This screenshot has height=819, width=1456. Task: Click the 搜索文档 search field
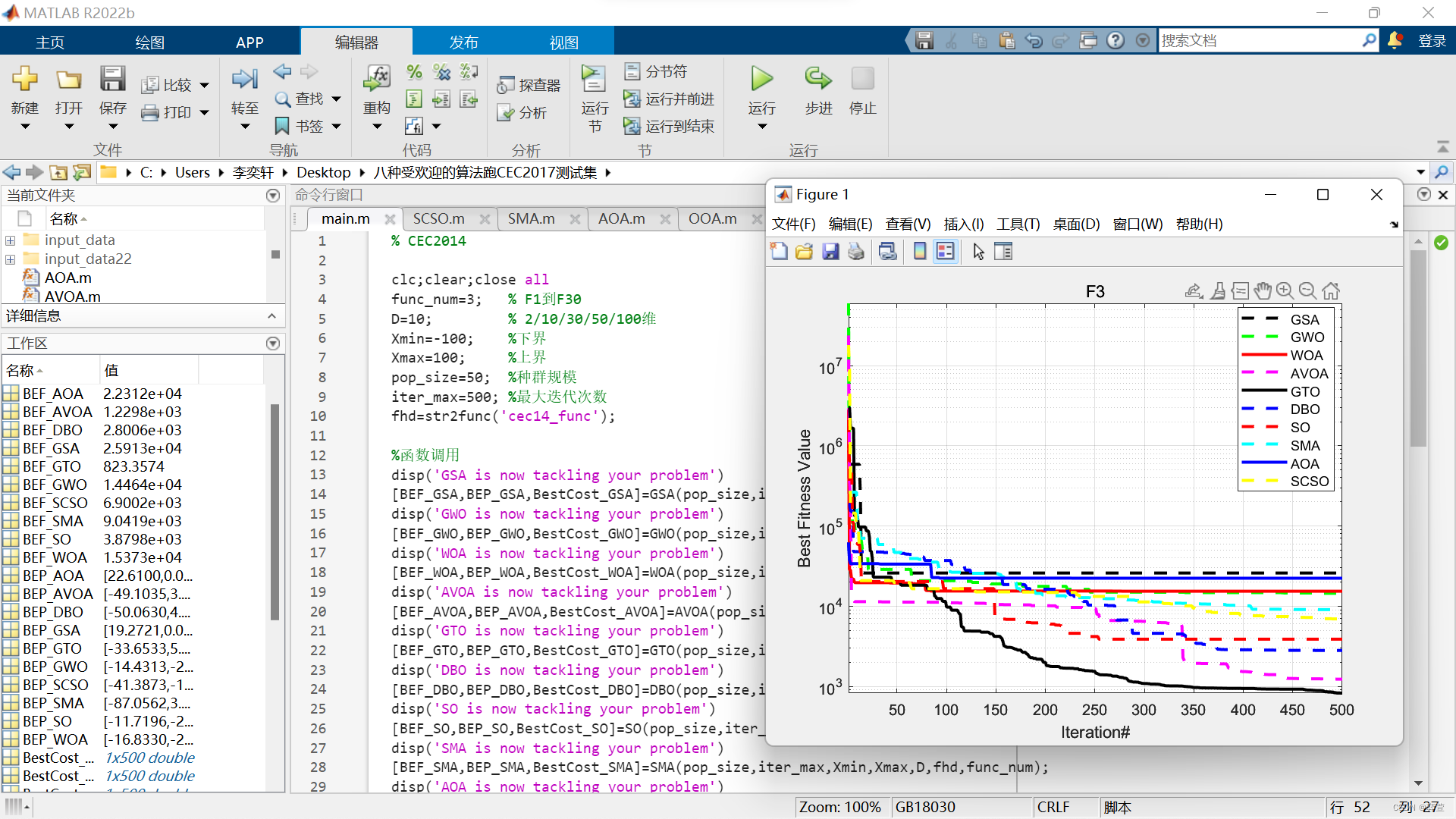(1260, 40)
